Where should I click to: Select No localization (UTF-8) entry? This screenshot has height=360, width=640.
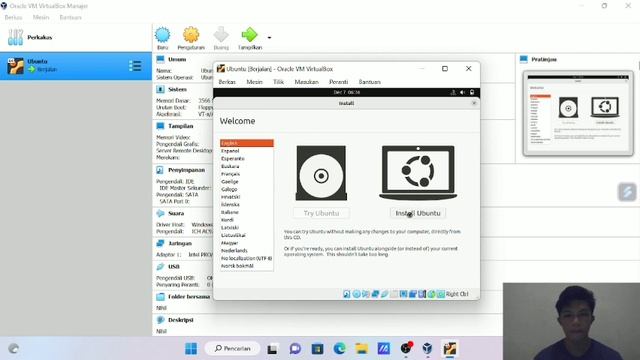click(247, 258)
